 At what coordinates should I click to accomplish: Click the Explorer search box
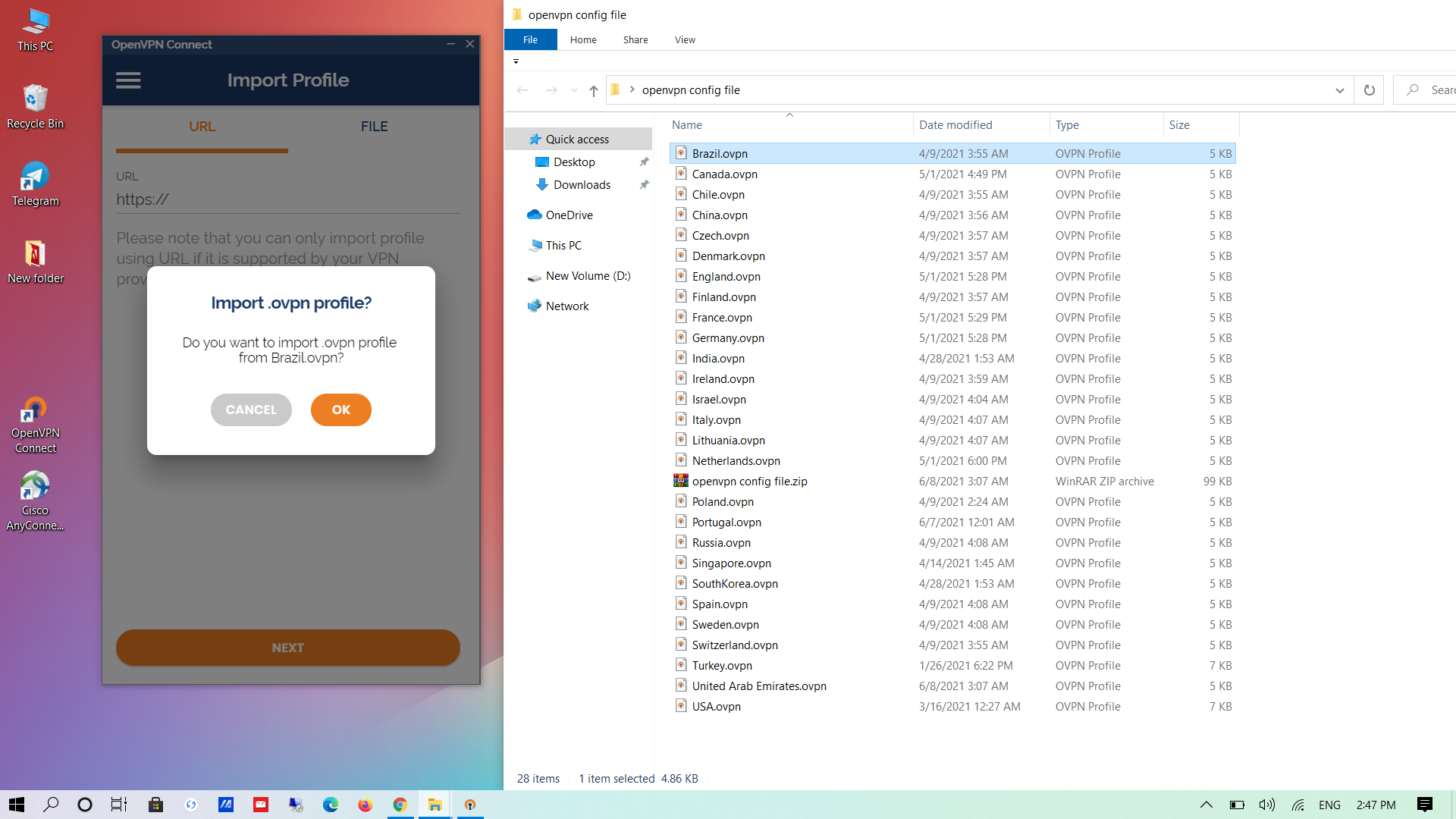1426,90
